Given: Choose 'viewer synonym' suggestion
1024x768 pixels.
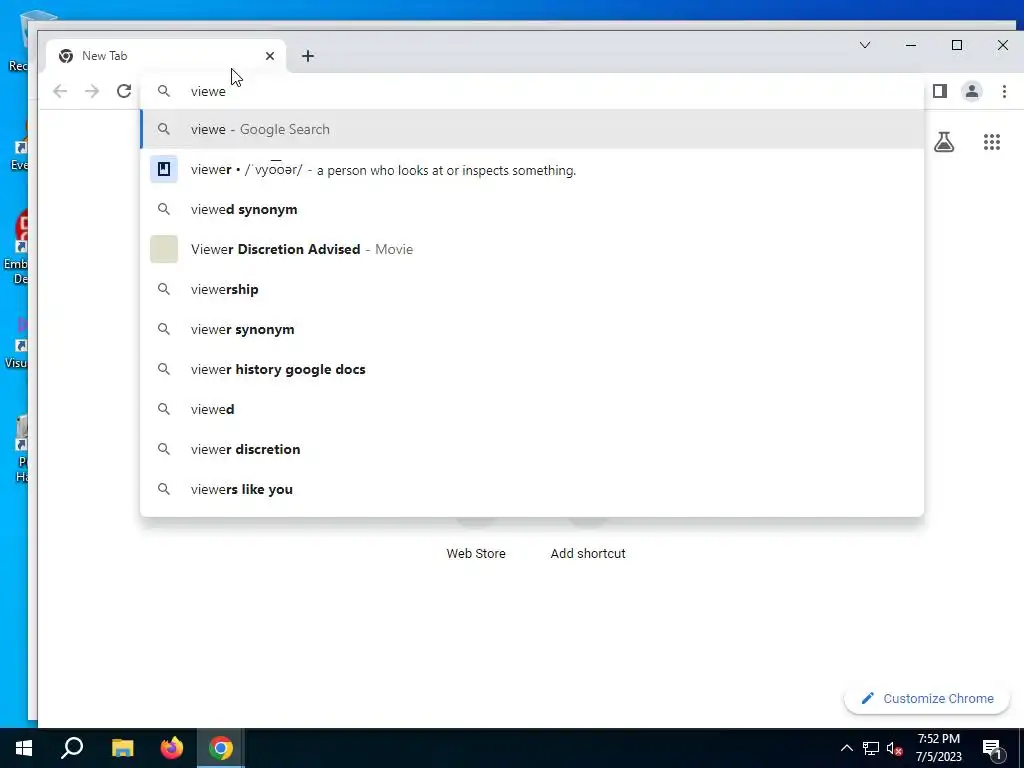Looking at the screenshot, I should tap(532, 329).
